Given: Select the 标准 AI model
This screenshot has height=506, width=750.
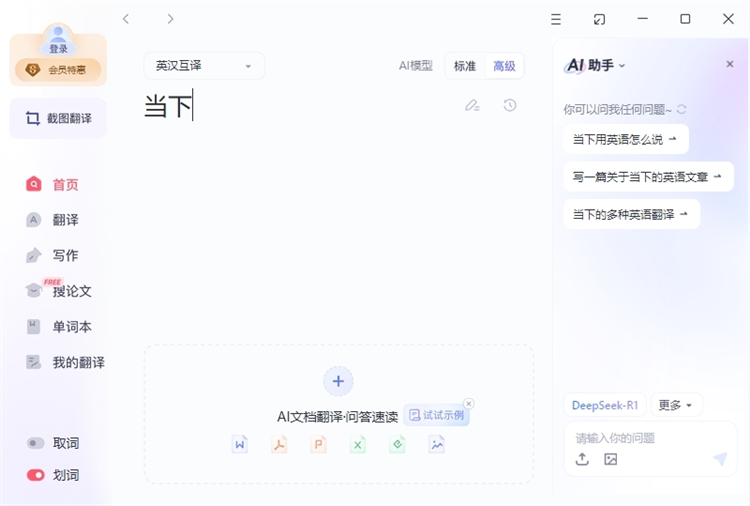Looking at the screenshot, I should click(464, 66).
